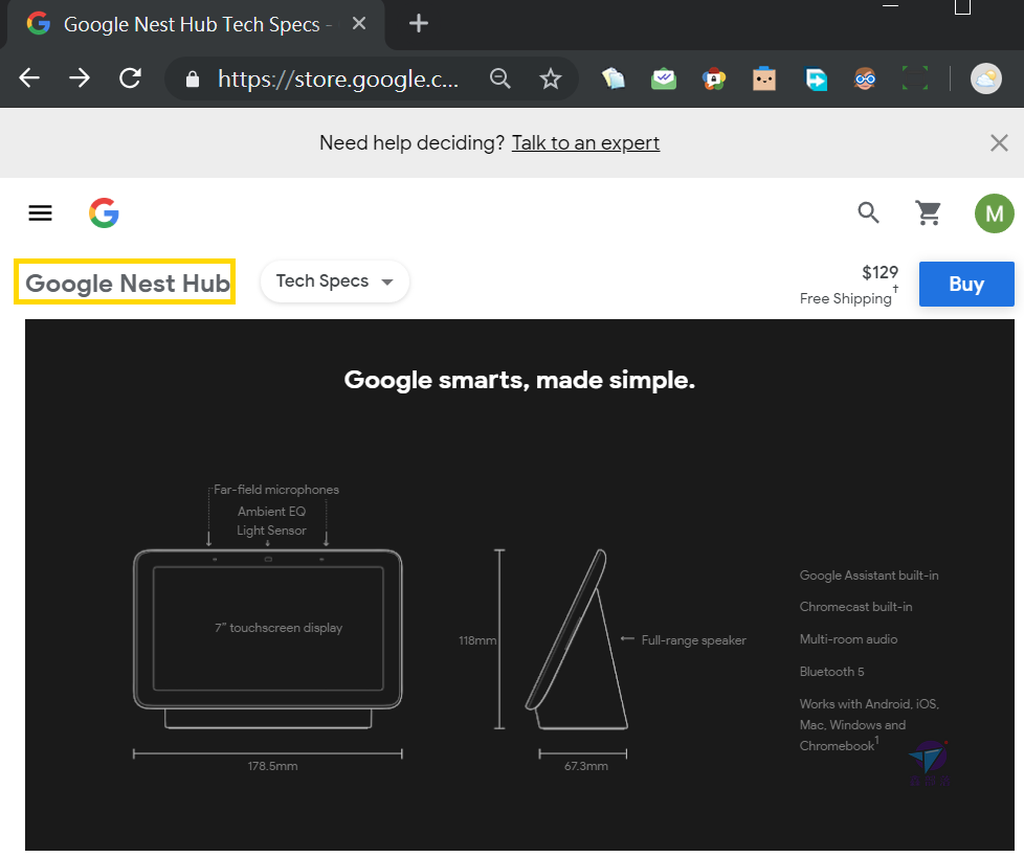Open the smiling box face extension
This screenshot has width=1024, height=857.
764,79
